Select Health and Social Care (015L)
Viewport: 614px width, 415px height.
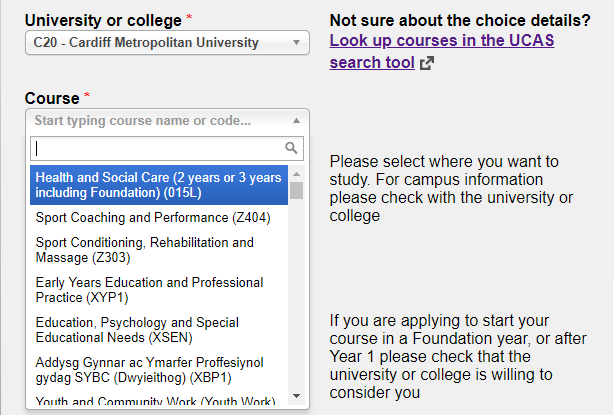[160, 184]
